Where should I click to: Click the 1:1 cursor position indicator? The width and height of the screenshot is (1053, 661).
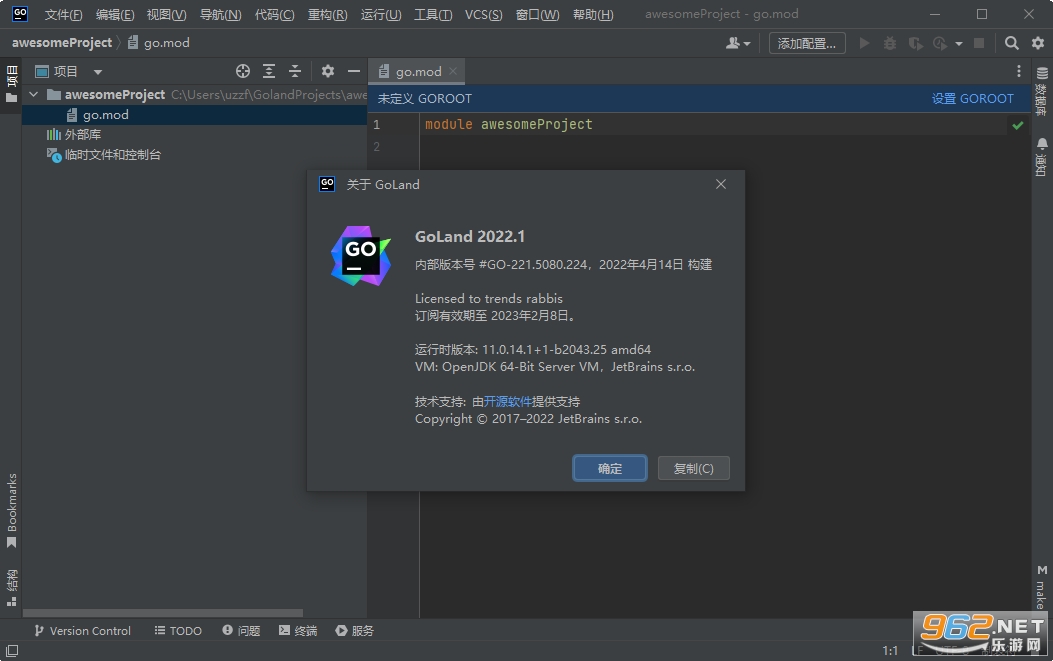pyautogui.click(x=890, y=650)
